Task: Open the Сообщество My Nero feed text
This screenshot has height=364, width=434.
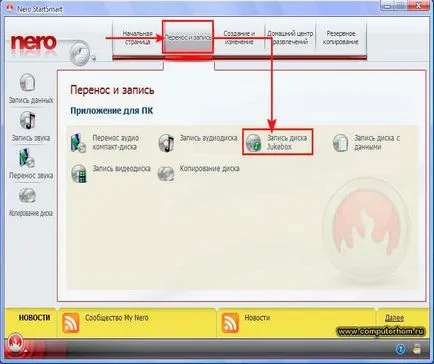Action: pos(117,318)
